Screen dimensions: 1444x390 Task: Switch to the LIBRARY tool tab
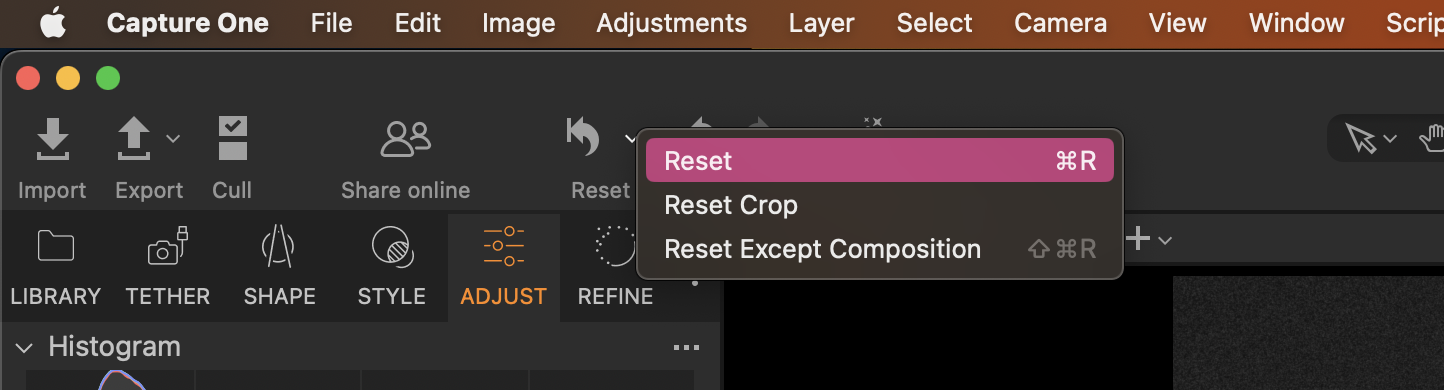(x=56, y=268)
